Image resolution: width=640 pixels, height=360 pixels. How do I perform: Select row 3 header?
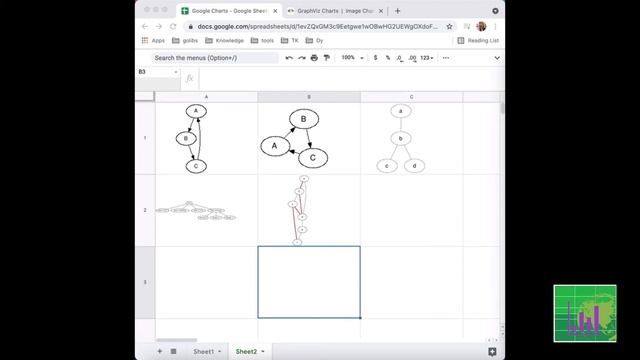tap(145, 282)
